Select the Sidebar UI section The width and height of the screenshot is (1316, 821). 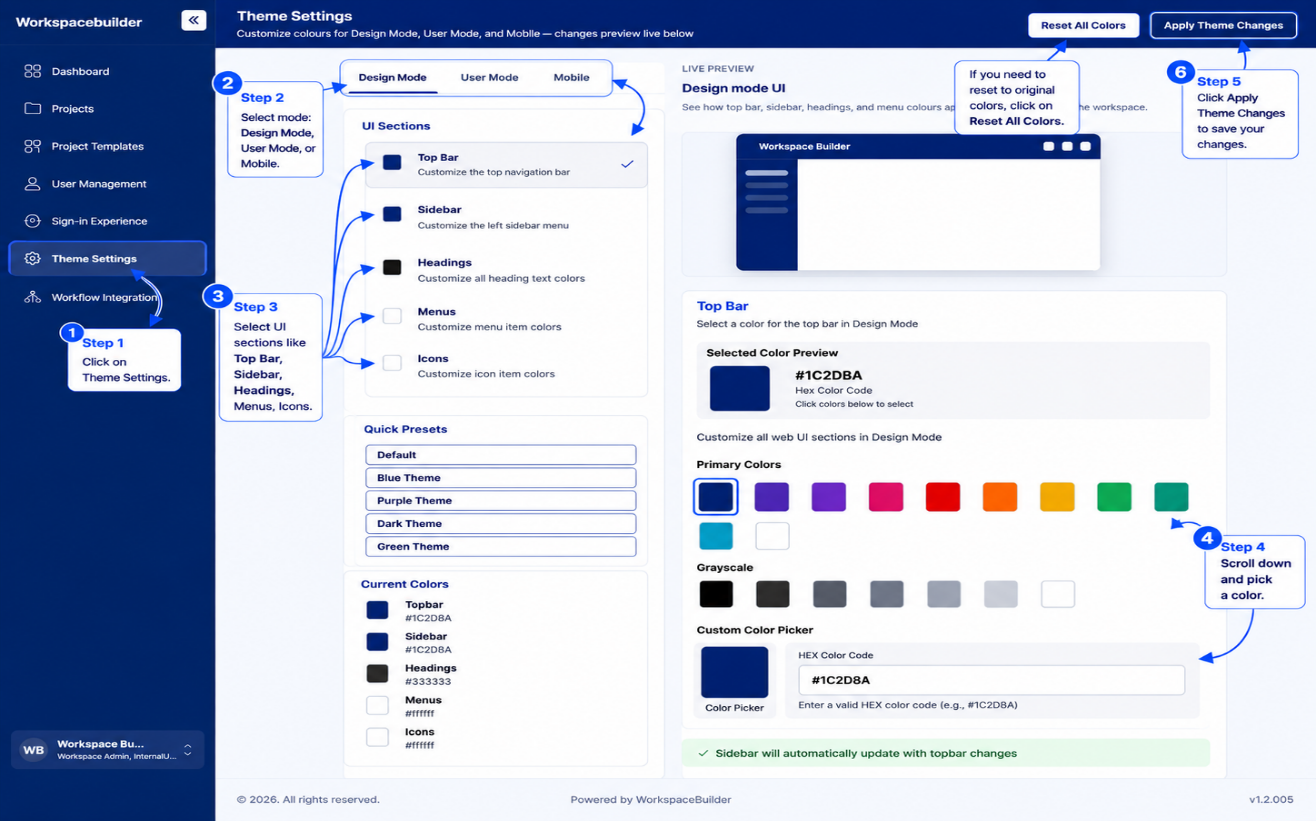pos(506,217)
